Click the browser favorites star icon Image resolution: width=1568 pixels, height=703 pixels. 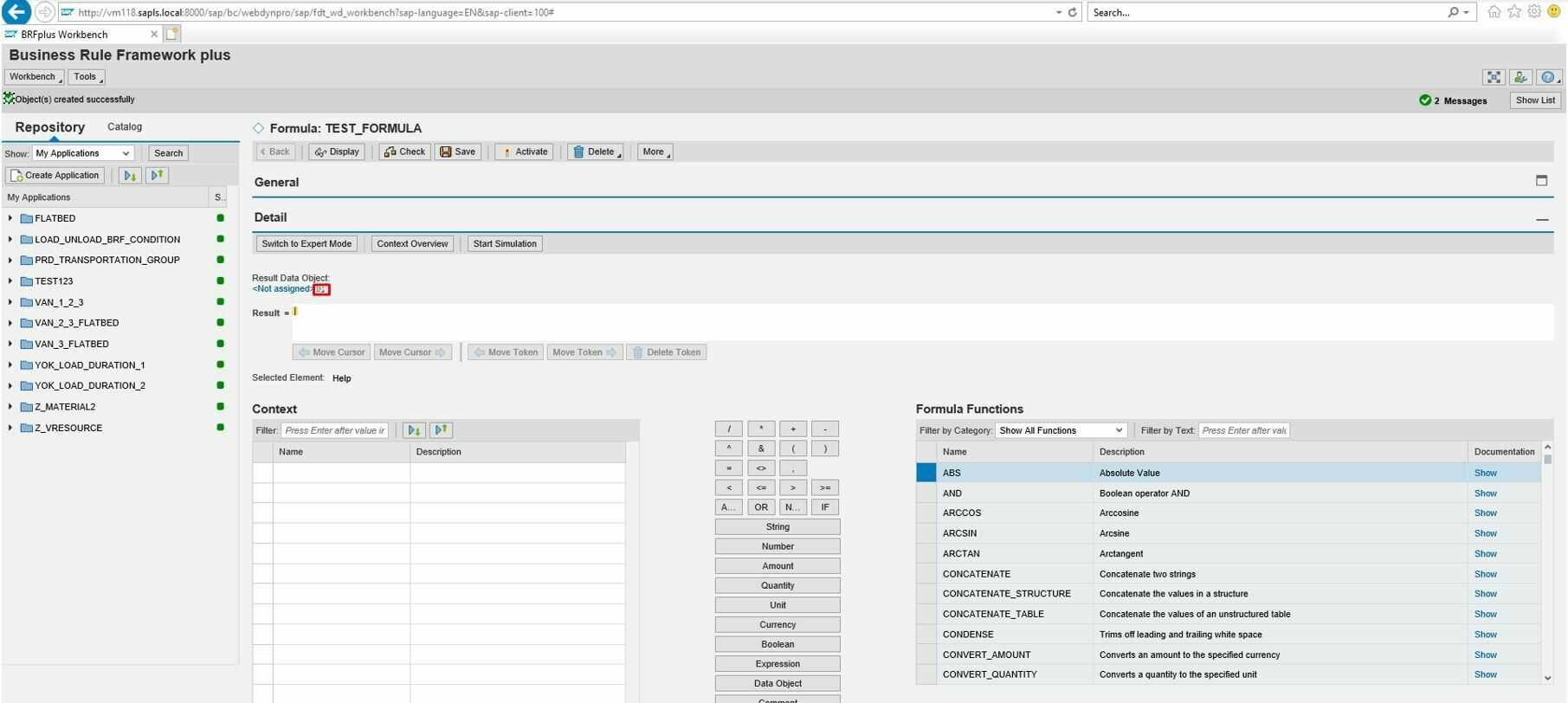(x=1514, y=12)
